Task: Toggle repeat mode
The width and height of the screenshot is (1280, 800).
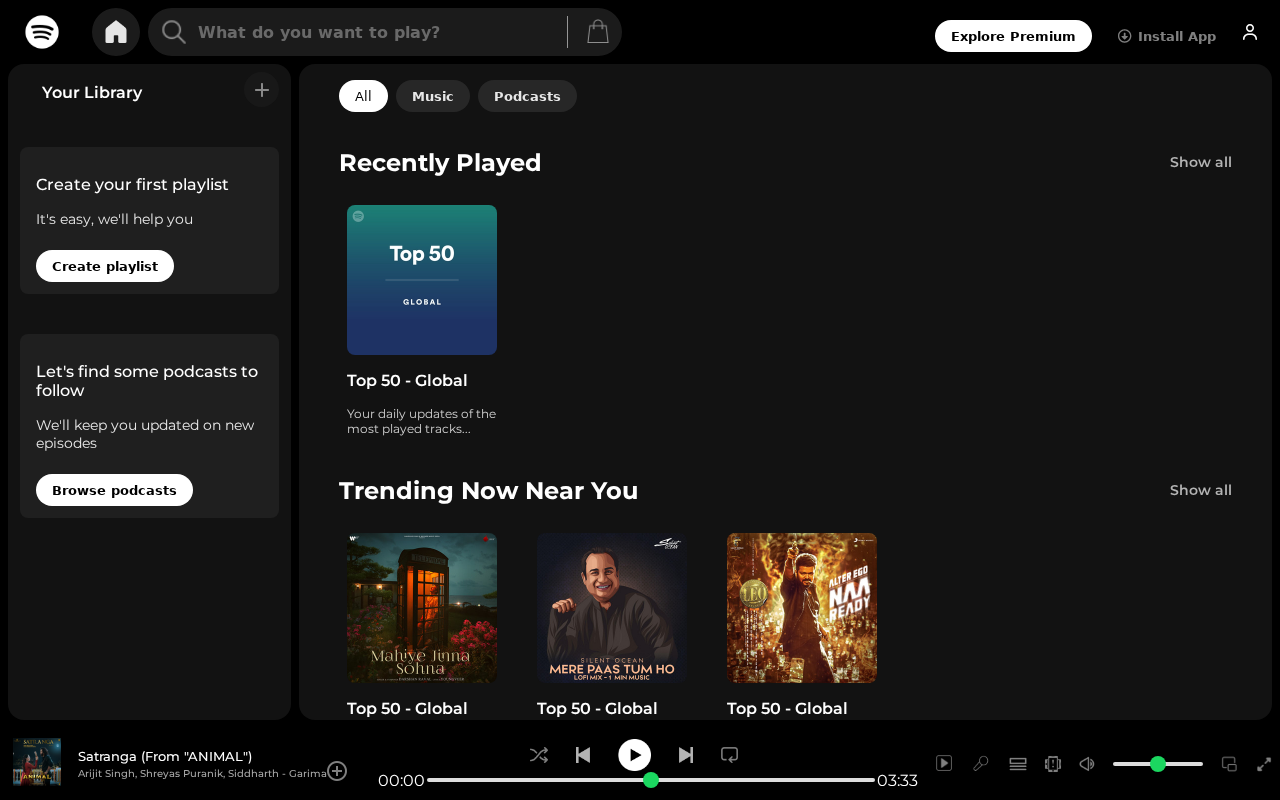Action: [730, 755]
